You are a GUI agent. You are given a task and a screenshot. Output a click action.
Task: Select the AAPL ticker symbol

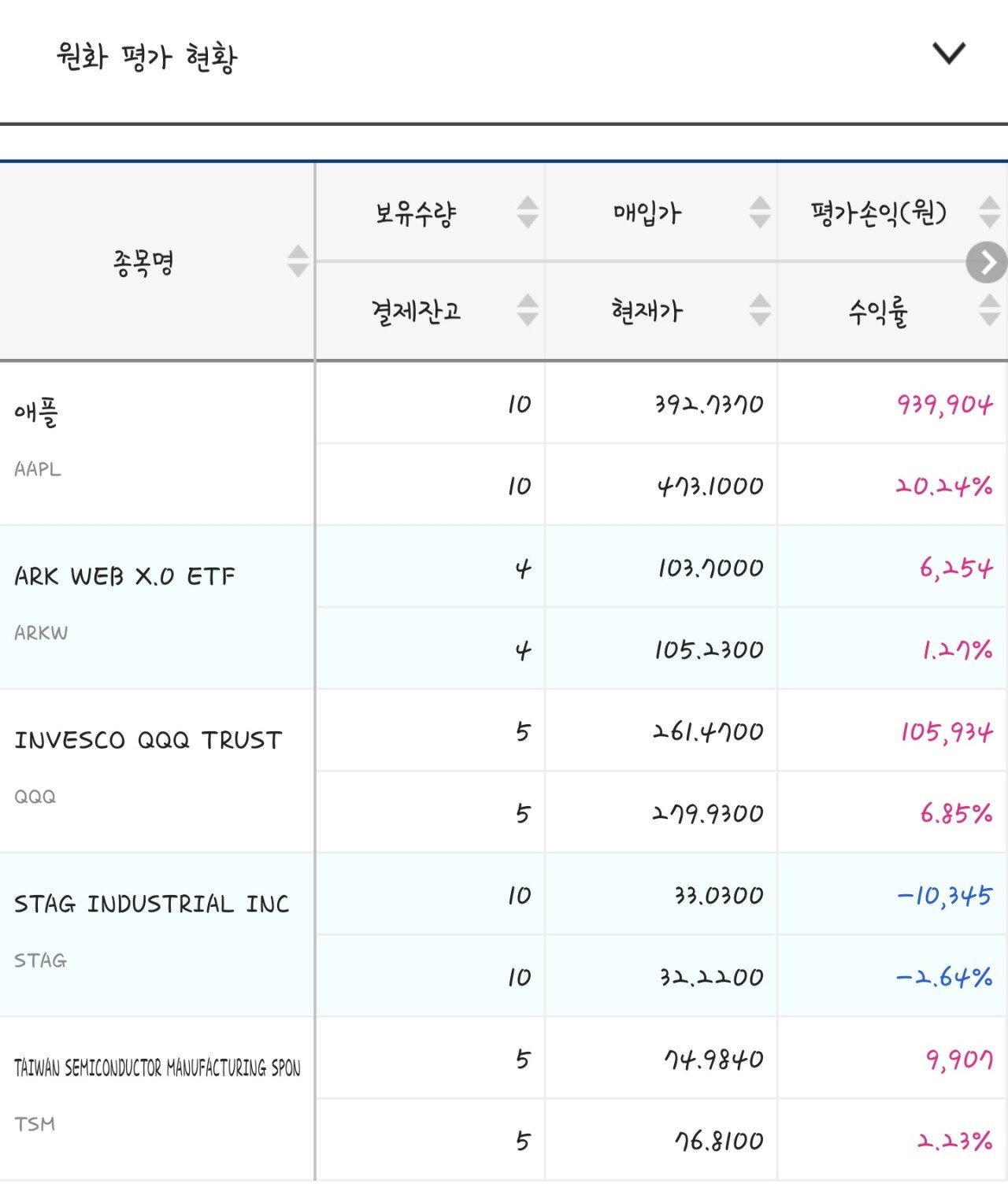tap(37, 468)
